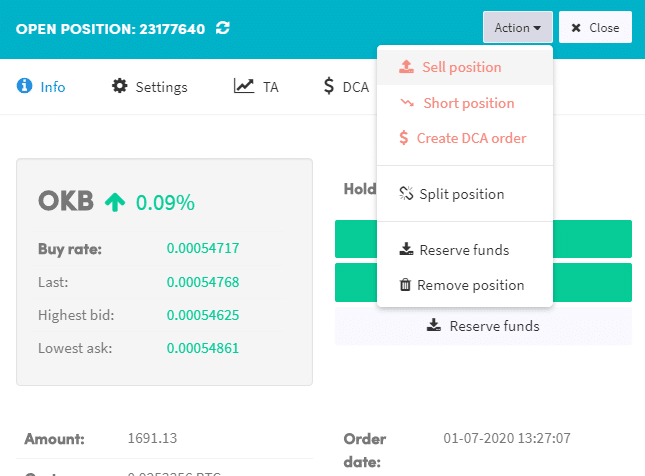Switch to the TA tab
Screen dimensions: 645x476
256,86
